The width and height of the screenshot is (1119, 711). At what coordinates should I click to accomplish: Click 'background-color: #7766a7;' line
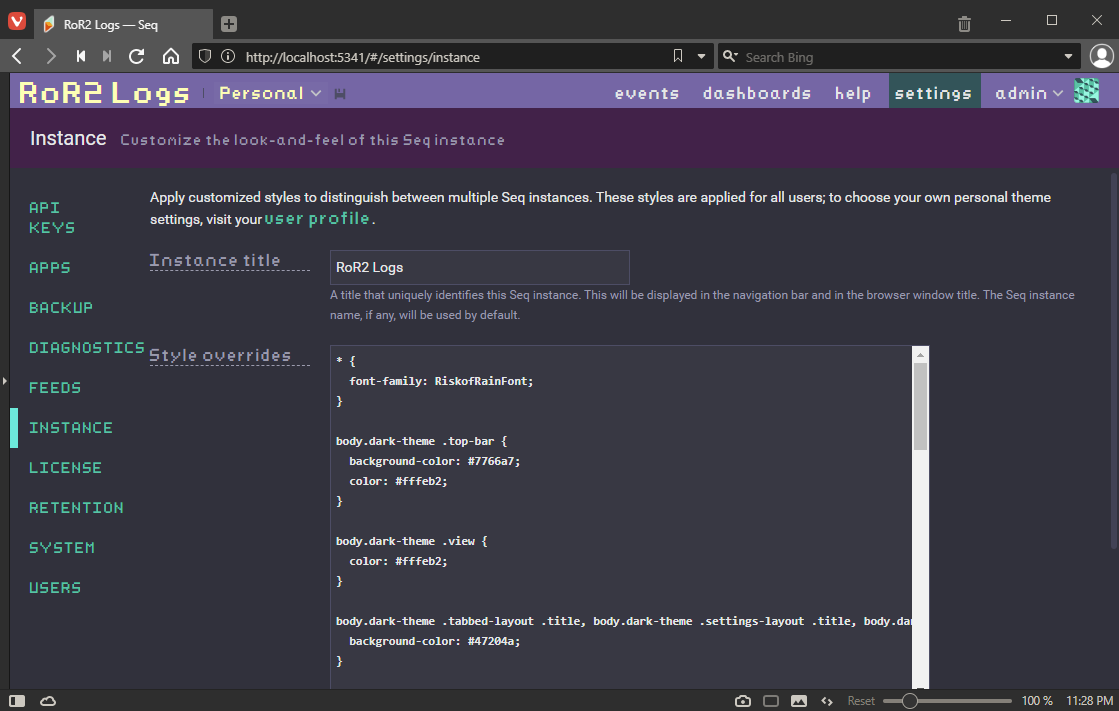[435, 461]
